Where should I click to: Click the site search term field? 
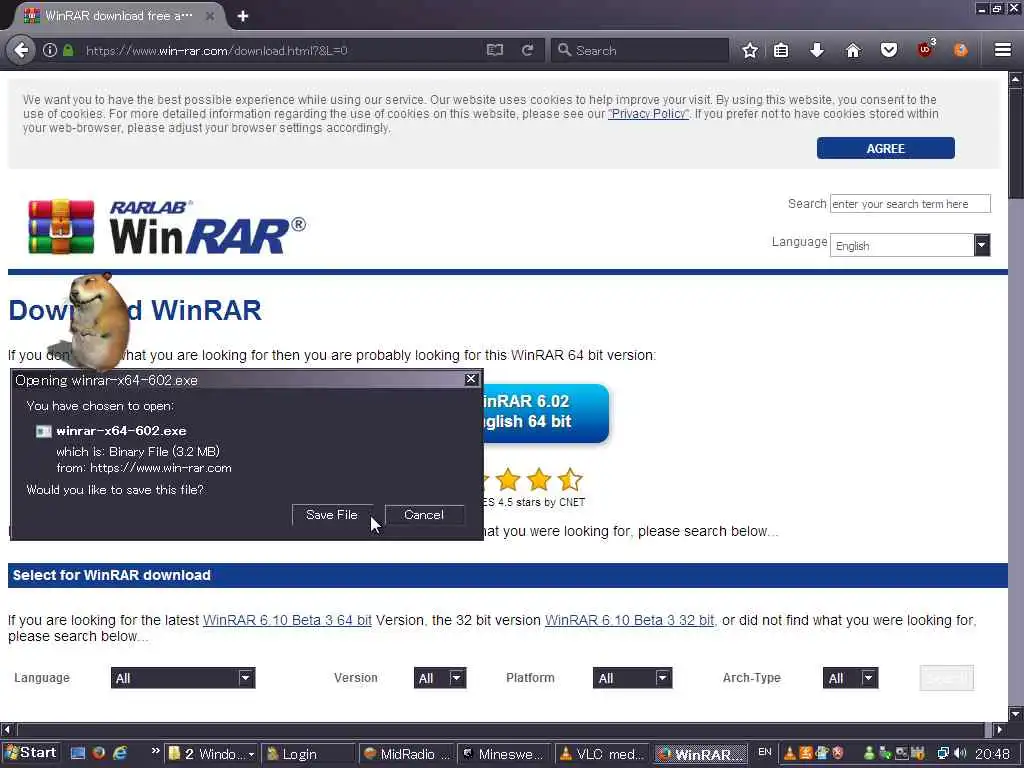pos(910,204)
